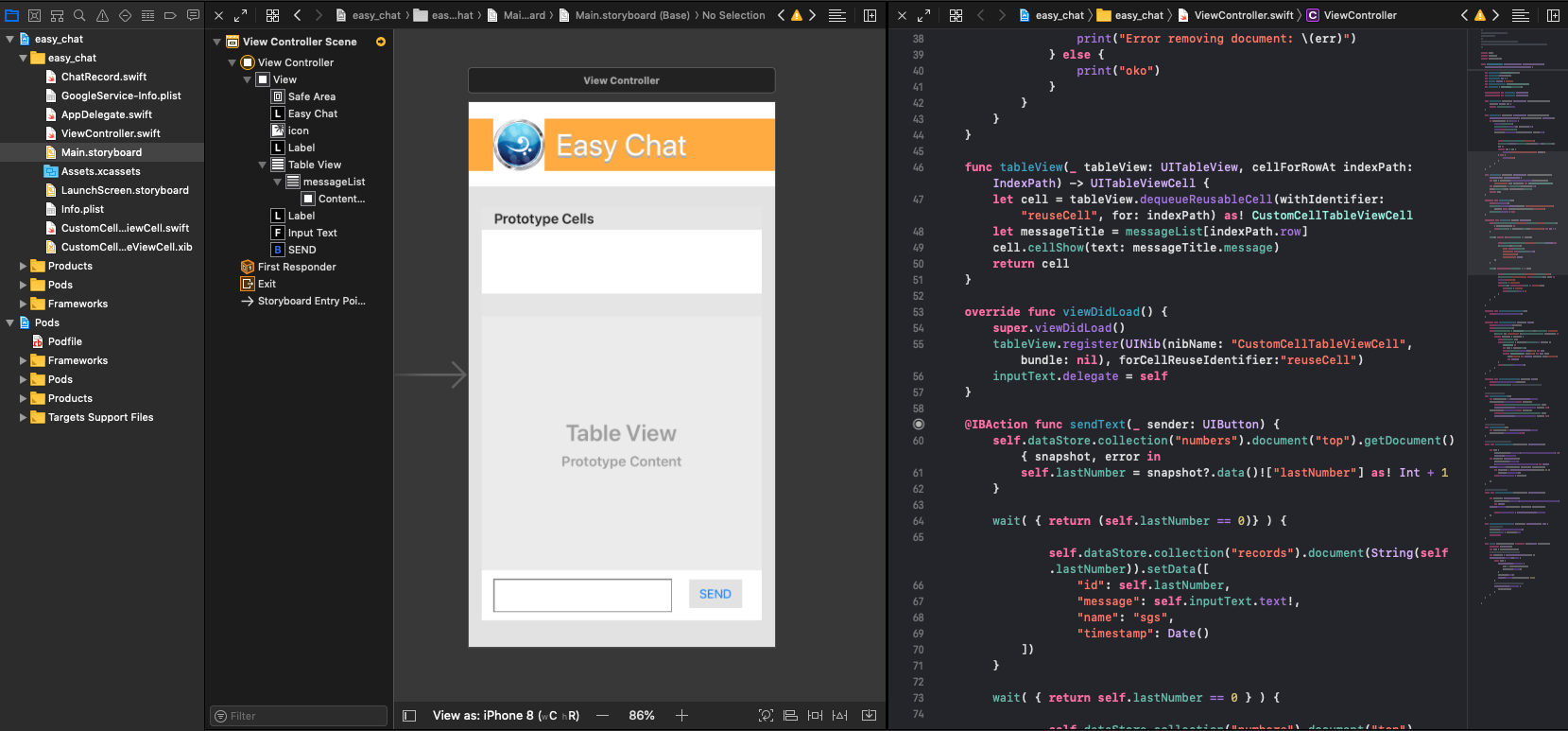
Task: Click No Selection in storyboard jump bar
Action: click(x=733, y=15)
